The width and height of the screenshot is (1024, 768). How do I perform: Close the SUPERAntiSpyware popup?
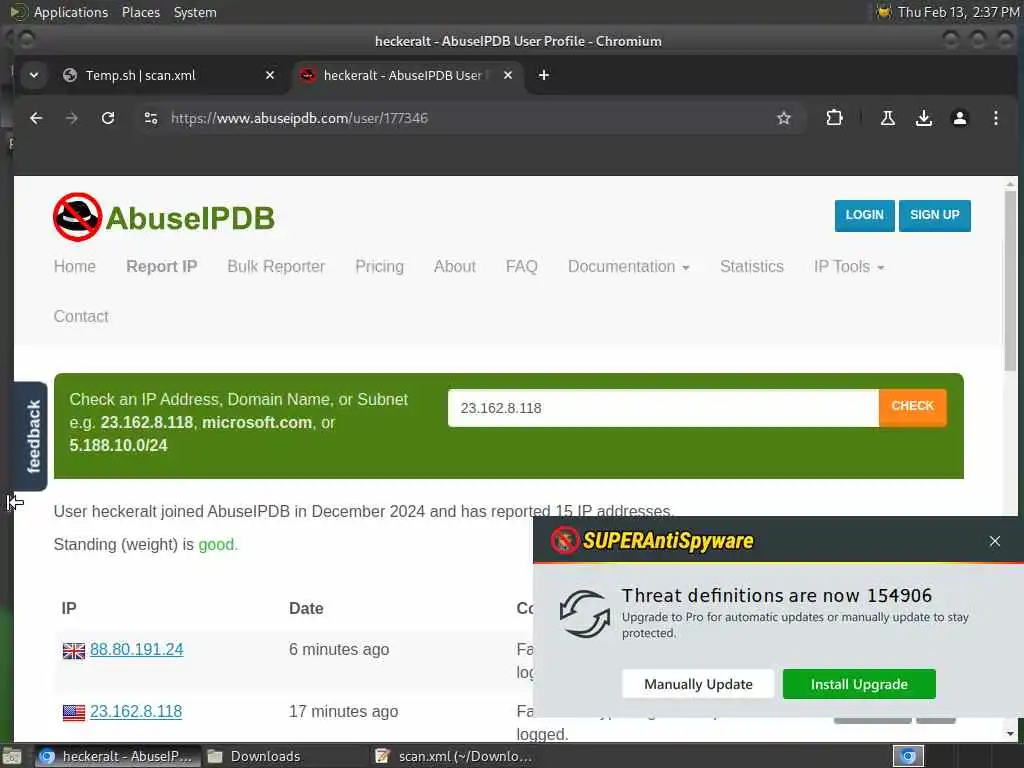coord(994,541)
